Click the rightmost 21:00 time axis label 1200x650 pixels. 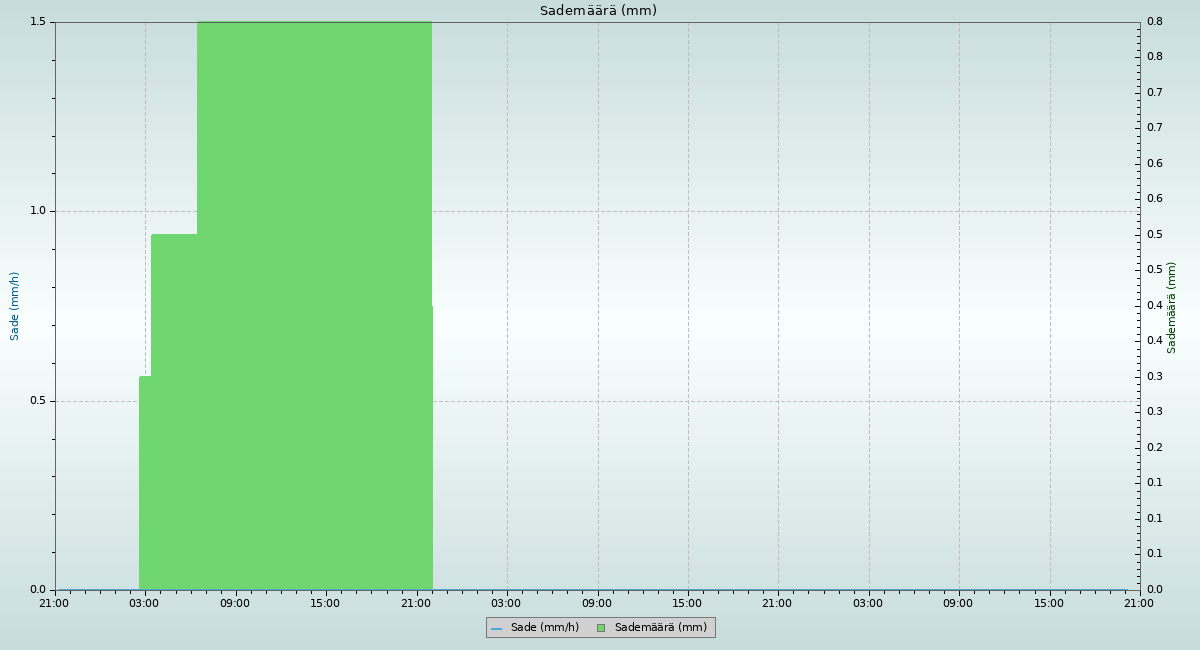pos(1139,603)
